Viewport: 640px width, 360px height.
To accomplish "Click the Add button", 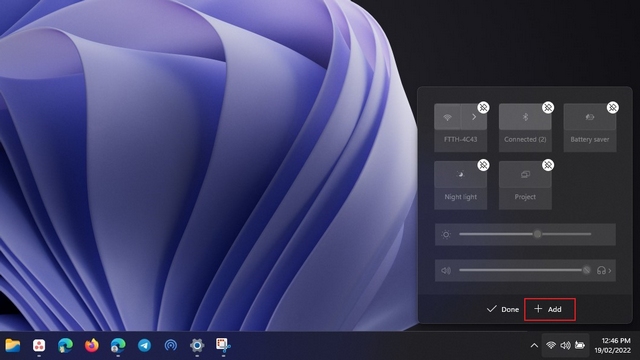I will 550,309.
